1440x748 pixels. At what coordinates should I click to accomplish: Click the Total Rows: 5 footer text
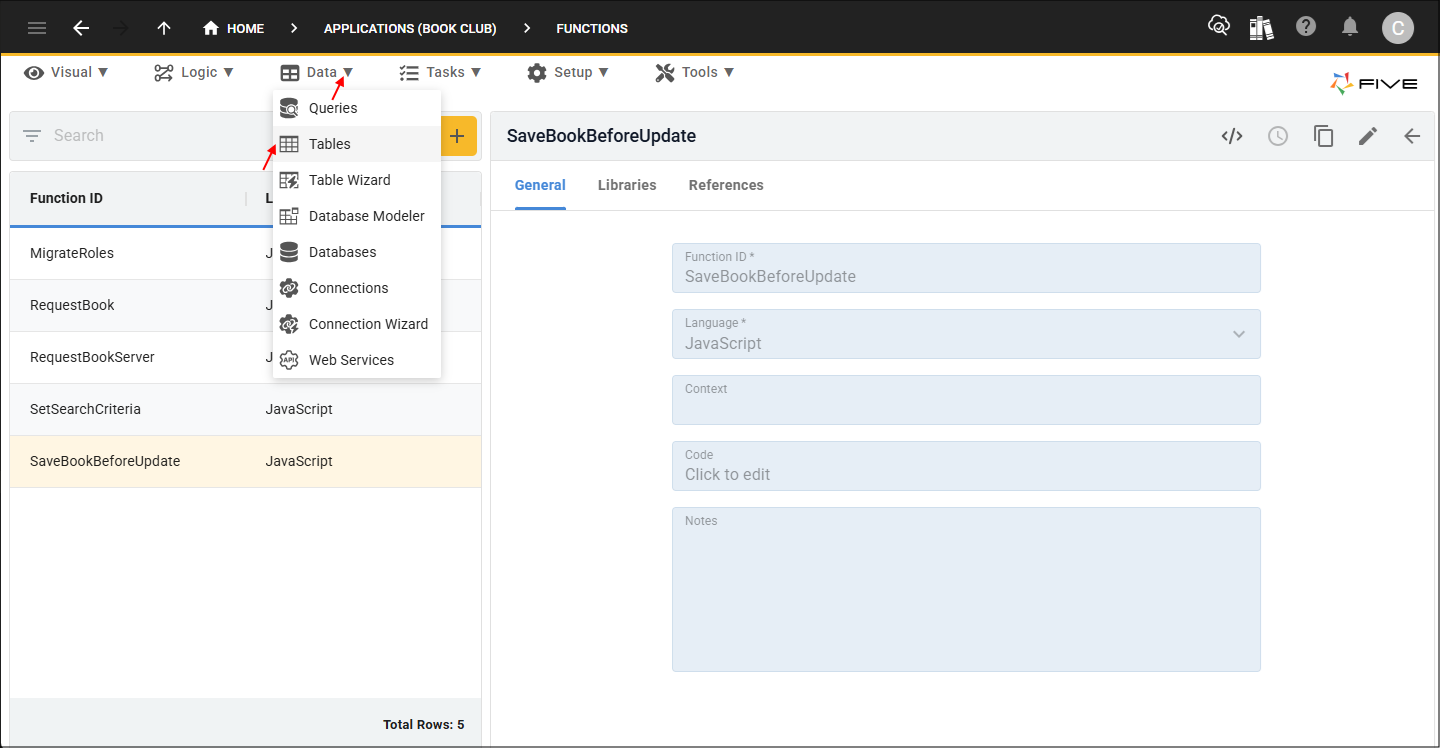423,724
